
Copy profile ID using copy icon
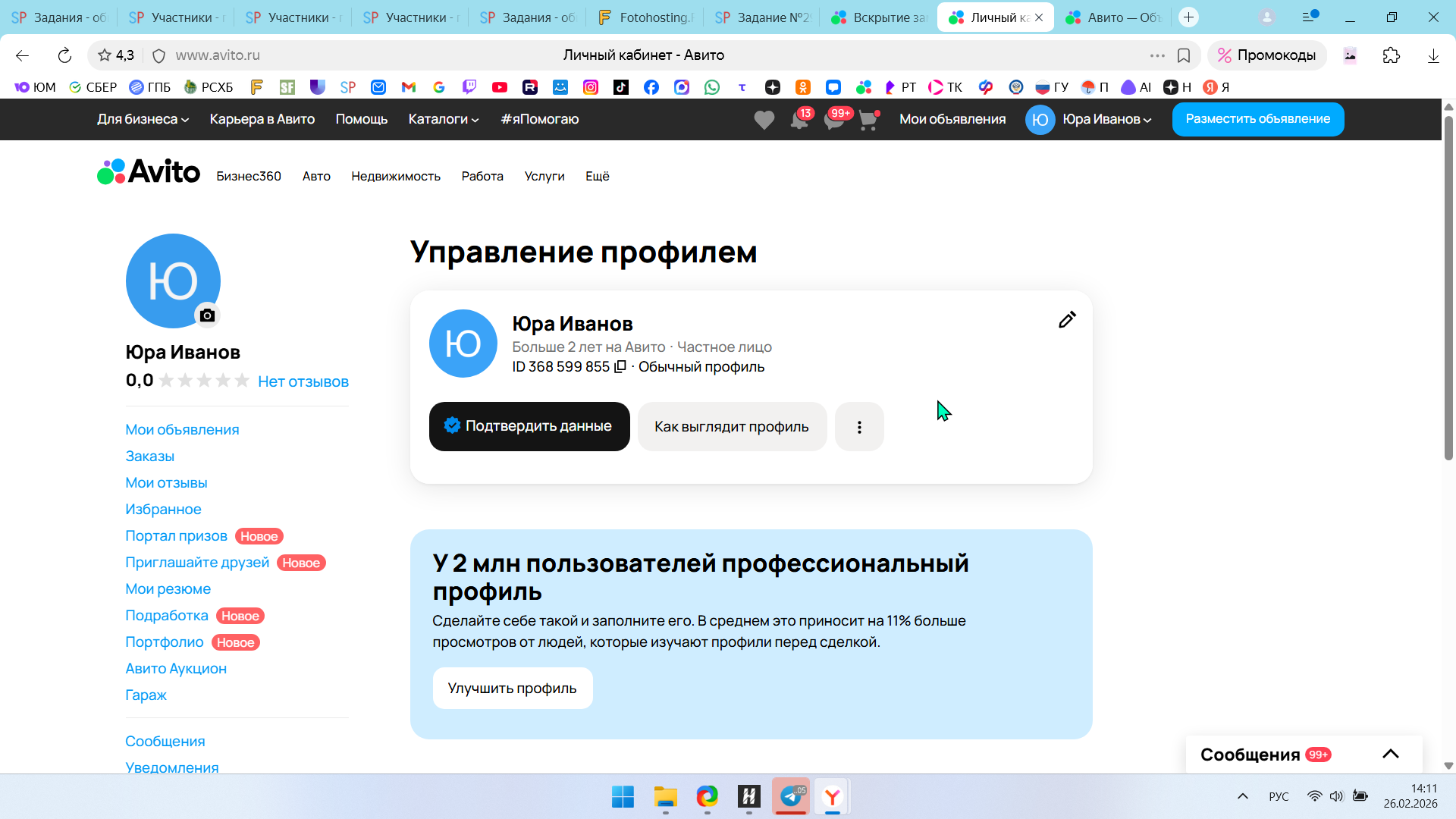pyautogui.click(x=620, y=367)
